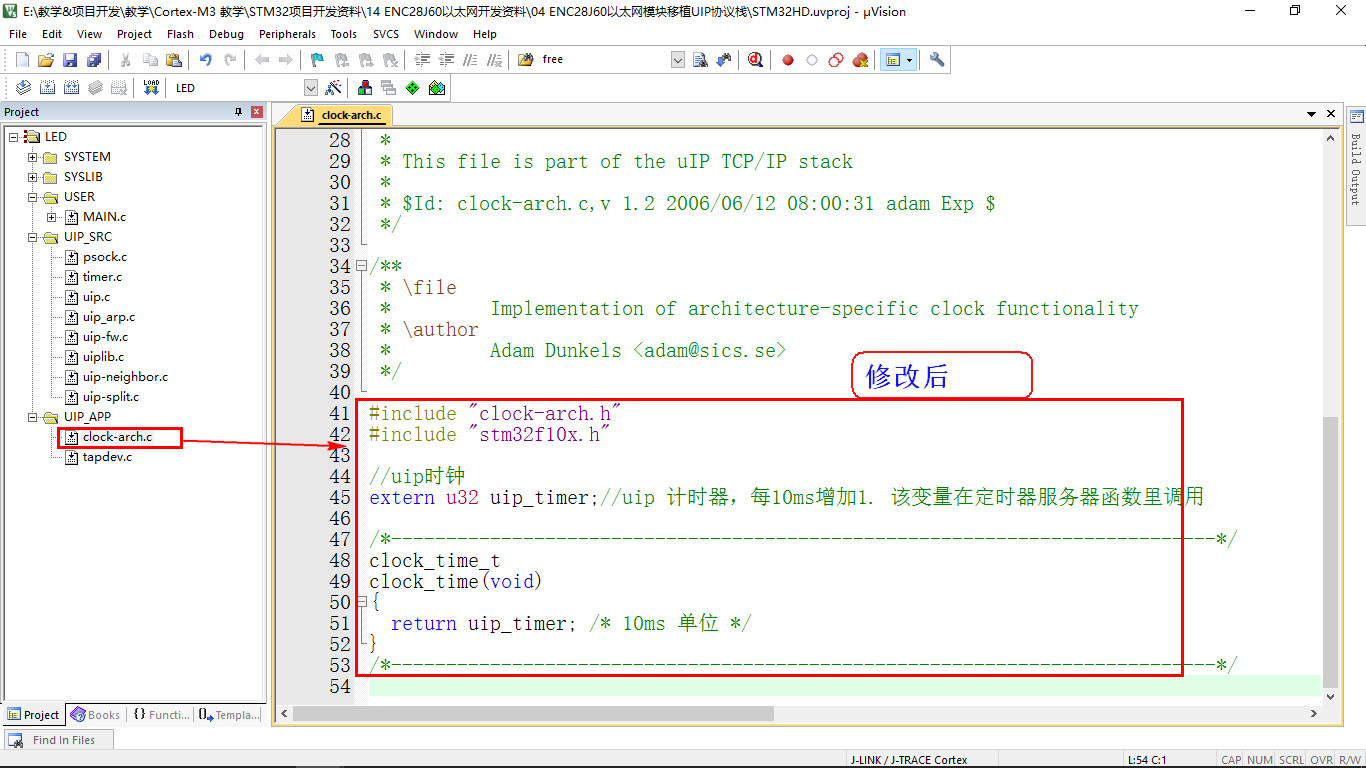Switch to the Functions panel tab

[x=161, y=715]
